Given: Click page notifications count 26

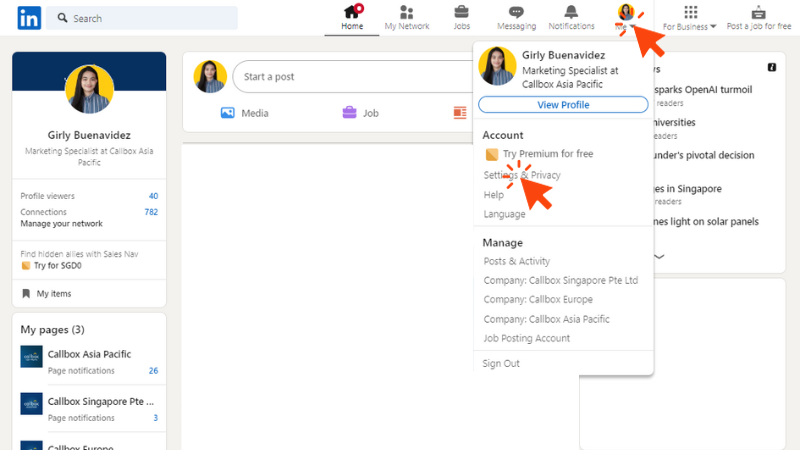Looking at the screenshot, I should click(153, 370).
